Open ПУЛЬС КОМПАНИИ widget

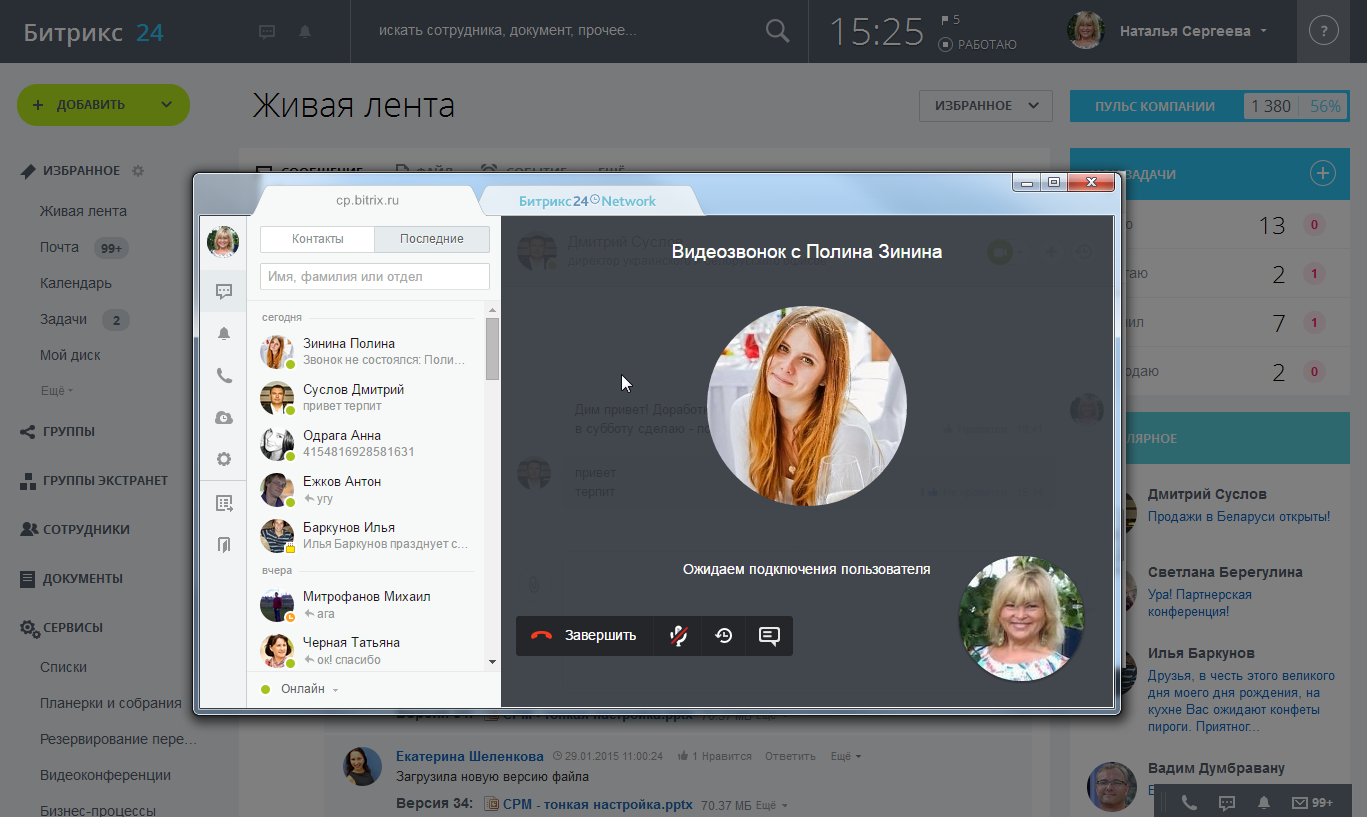point(1209,106)
